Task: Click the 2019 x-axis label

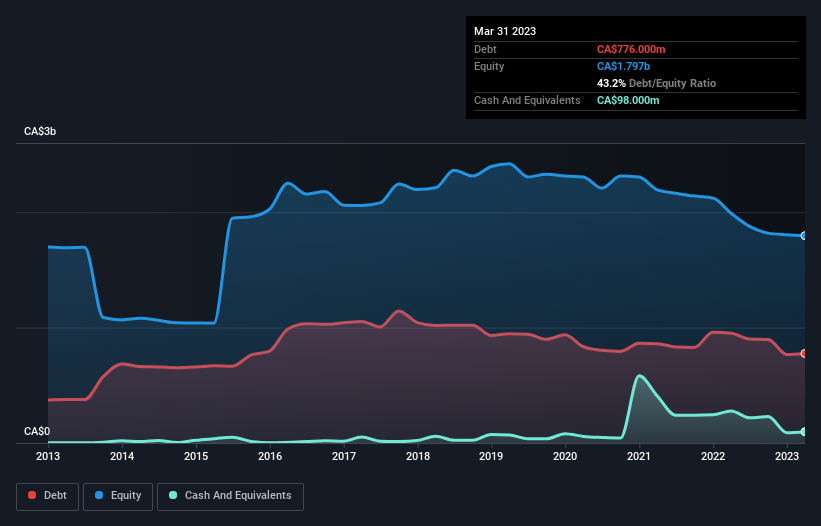Action: pos(491,456)
